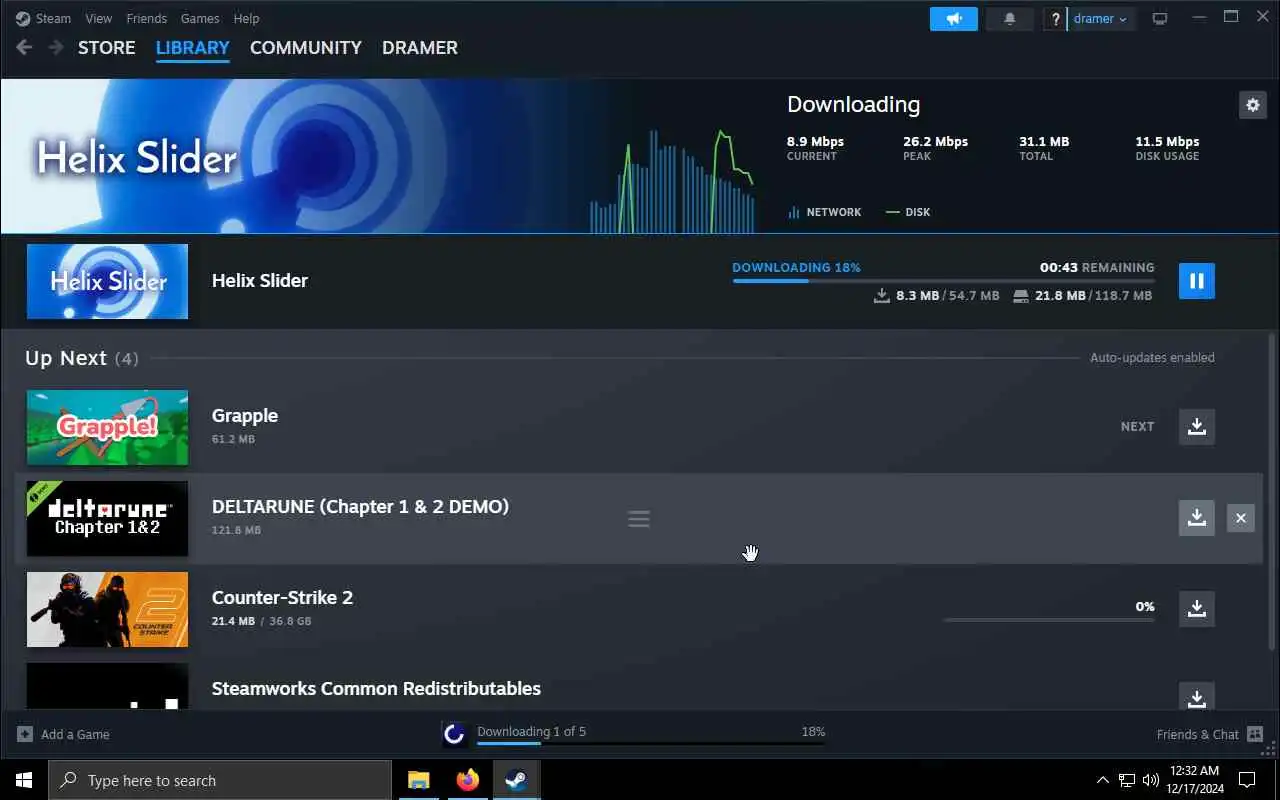Click the 26.2 Mbps peak speed
The image size is (1280, 800).
[935, 142]
